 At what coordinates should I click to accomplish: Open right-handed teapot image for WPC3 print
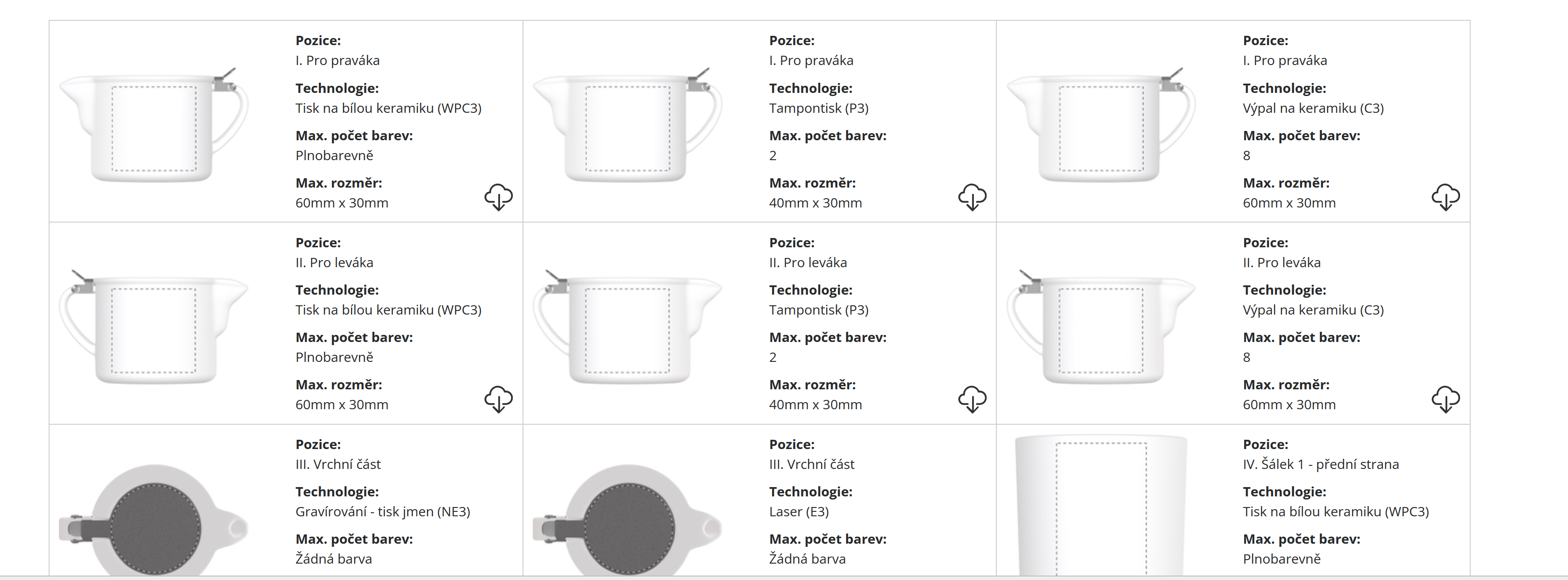click(154, 125)
